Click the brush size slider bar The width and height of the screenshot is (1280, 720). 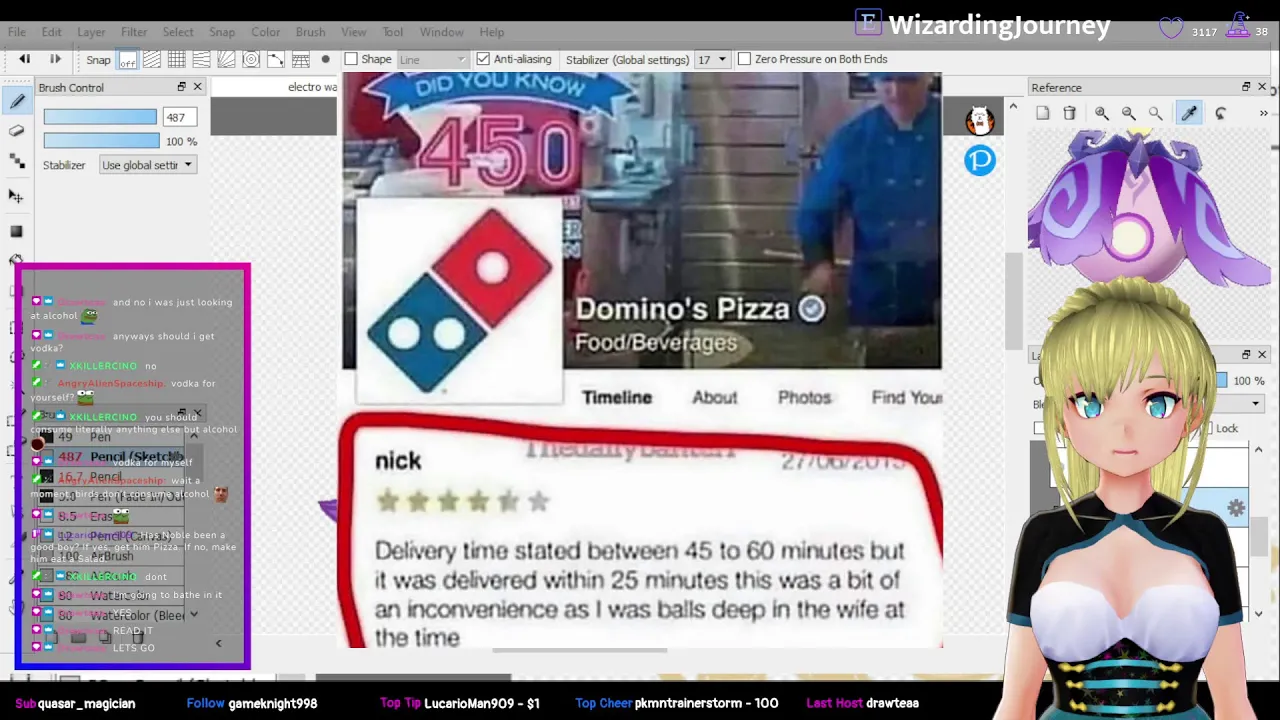(x=100, y=117)
